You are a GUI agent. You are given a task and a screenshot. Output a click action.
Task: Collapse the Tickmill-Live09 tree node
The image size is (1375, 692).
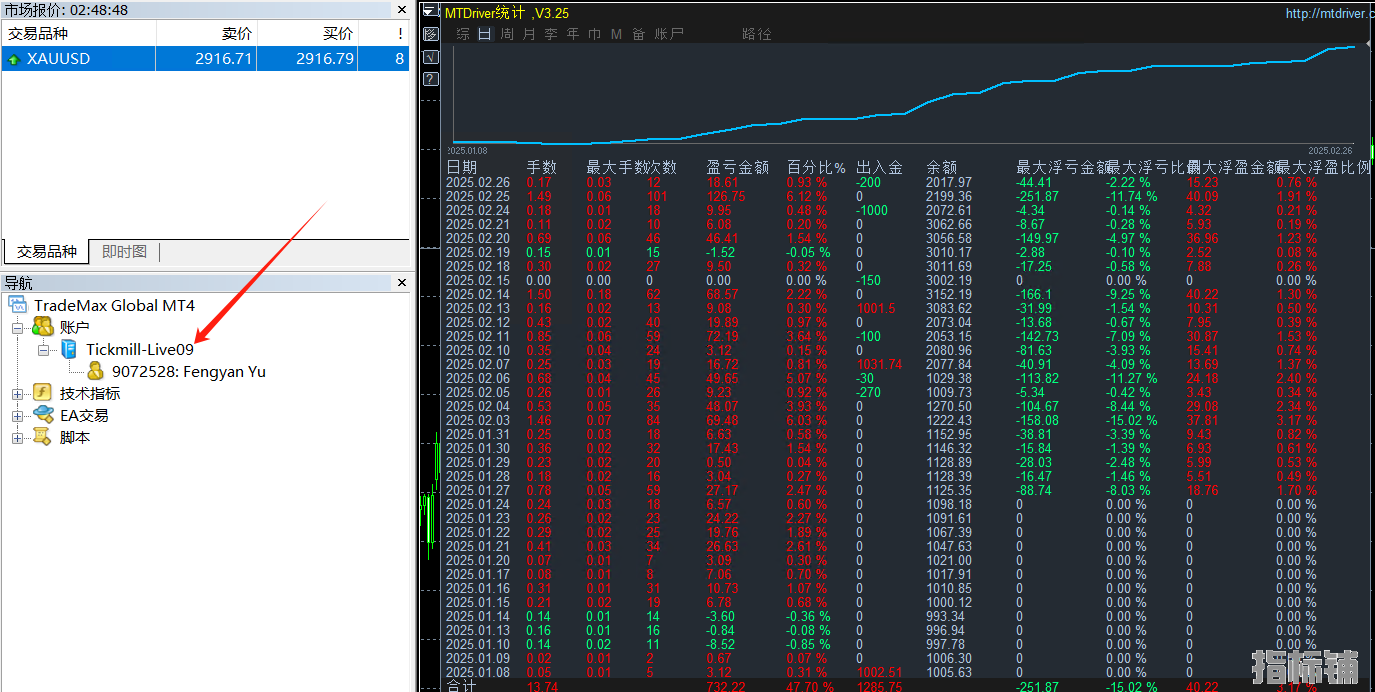pos(43,350)
